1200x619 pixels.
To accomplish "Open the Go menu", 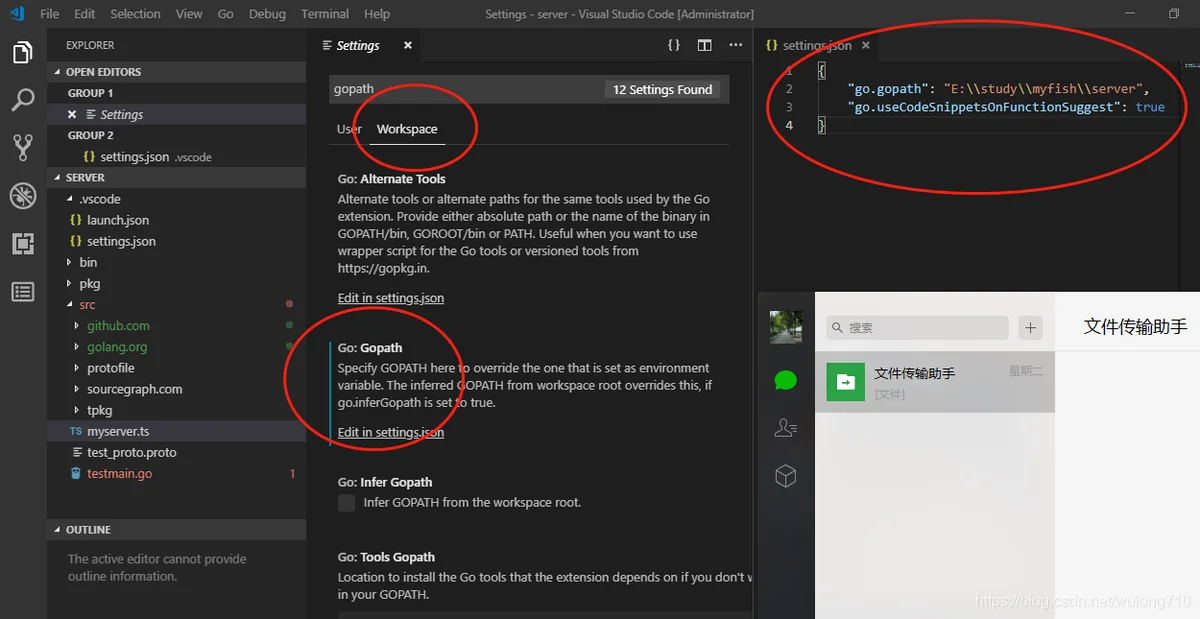I will (x=226, y=14).
